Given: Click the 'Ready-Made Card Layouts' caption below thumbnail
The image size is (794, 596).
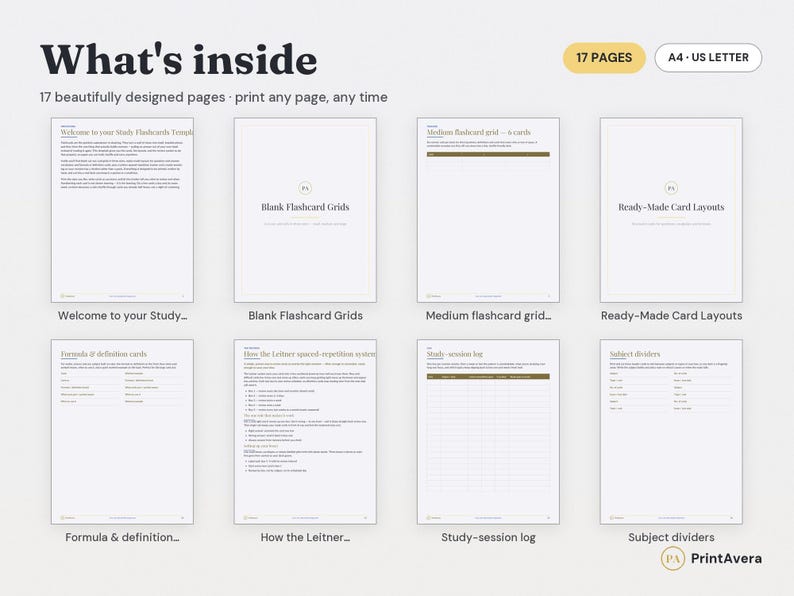Looking at the screenshot, I should click(671, 315).
